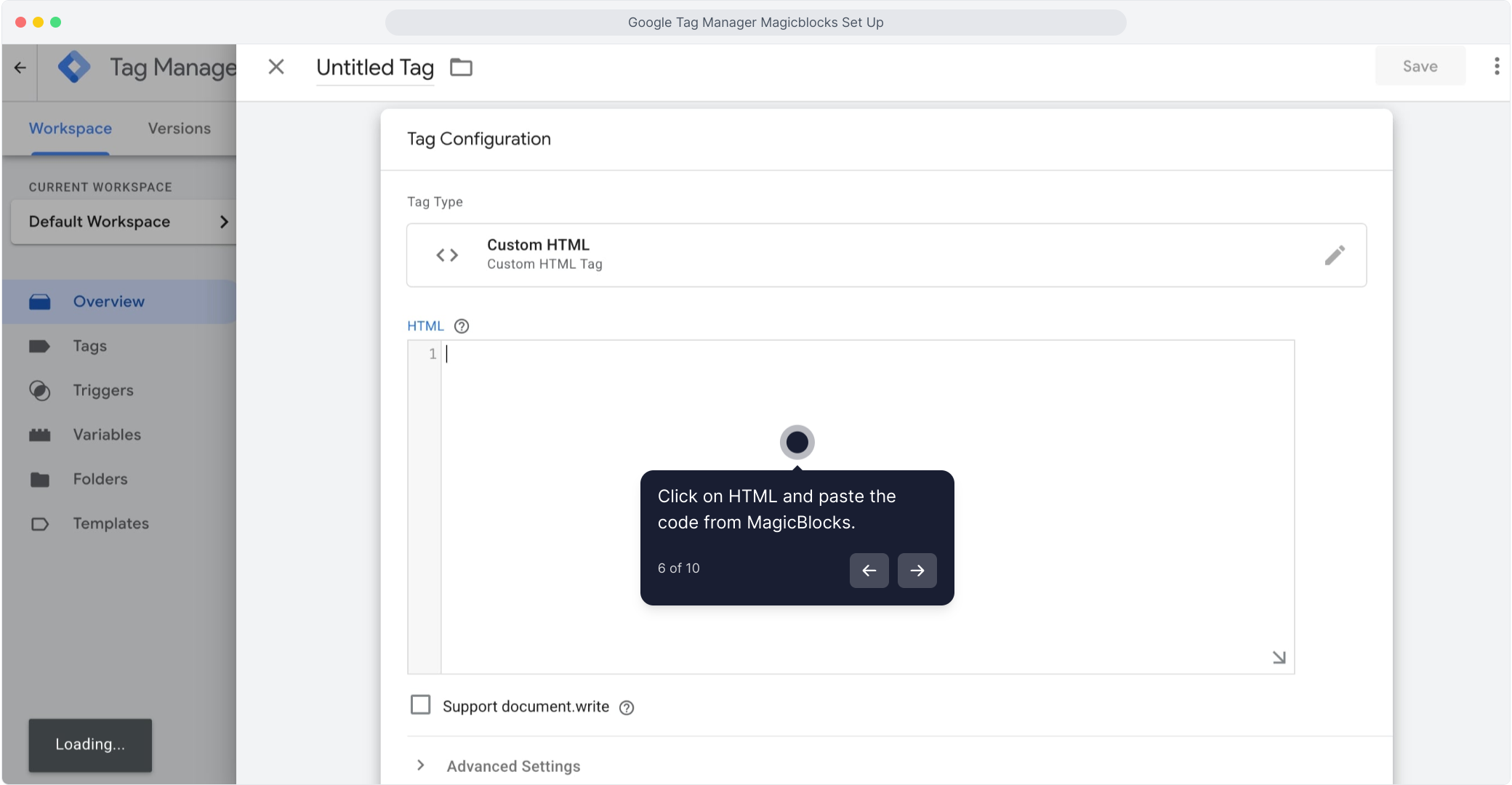This screenshot has width=1512, height=785.
Task: Click the pencil edit icon for tag type
Action: pos(1335,255)
